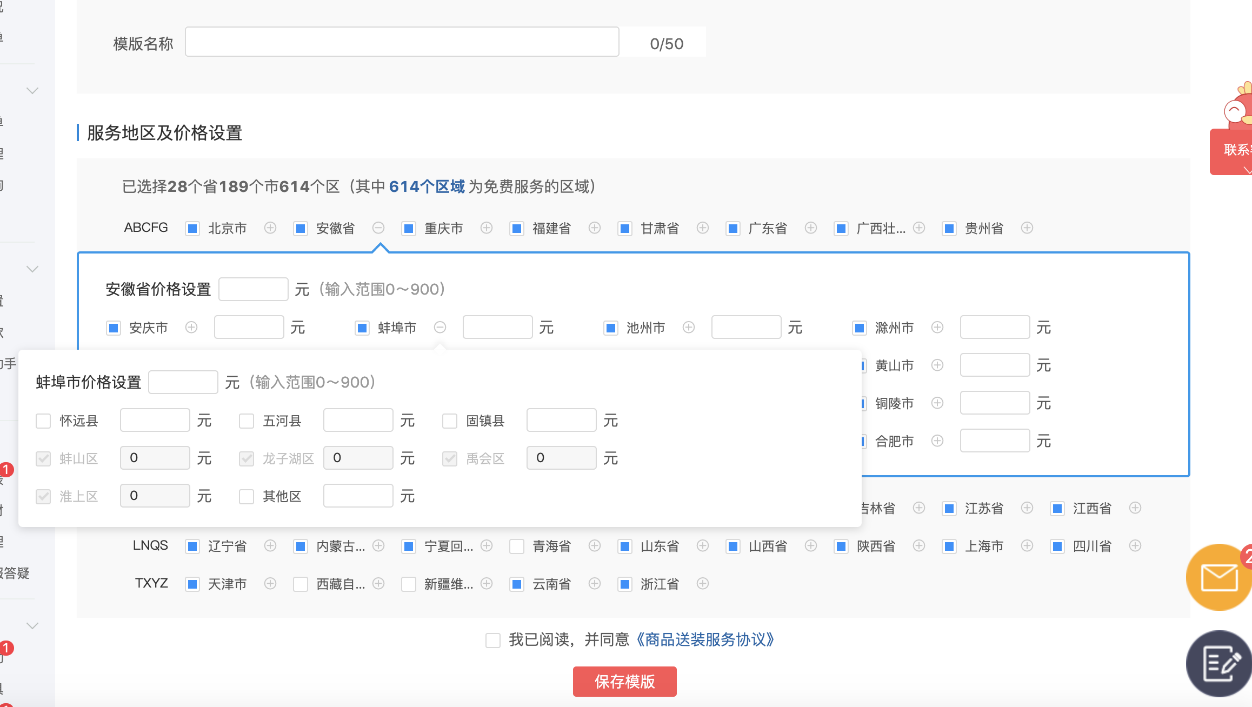This screenshot has height=707, width=1252.
Task: Focus the 怀远县 price input
Action: pos(155,421)
